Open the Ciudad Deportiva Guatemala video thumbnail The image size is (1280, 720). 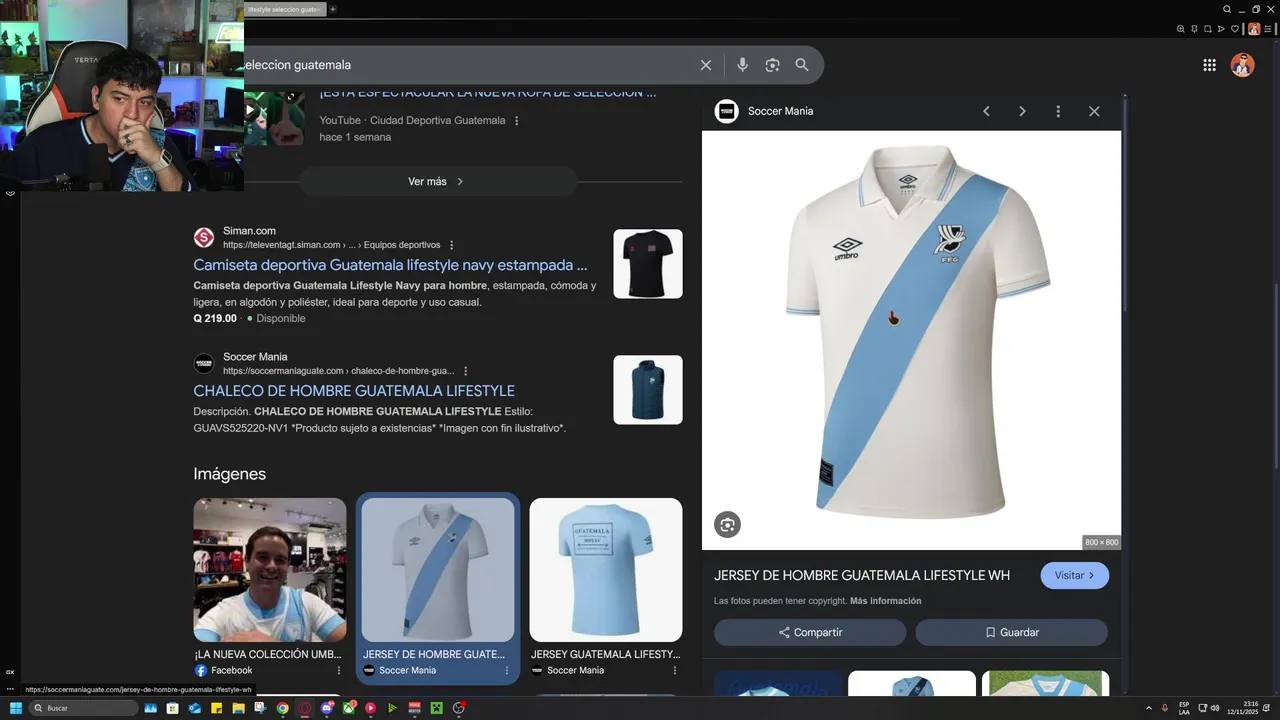tap(274, 118)
